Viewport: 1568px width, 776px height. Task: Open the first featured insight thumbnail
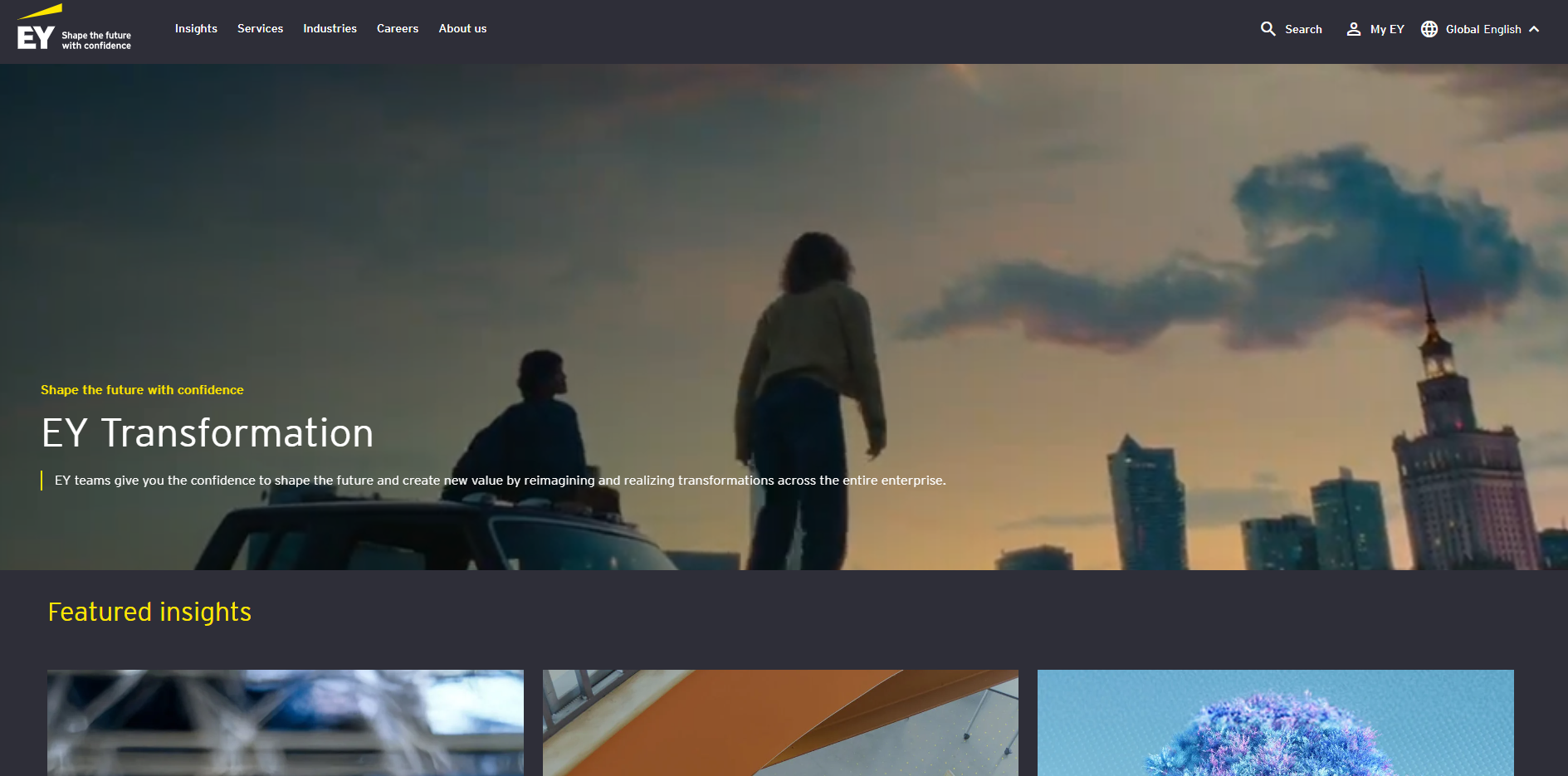(x=286, y=722)
